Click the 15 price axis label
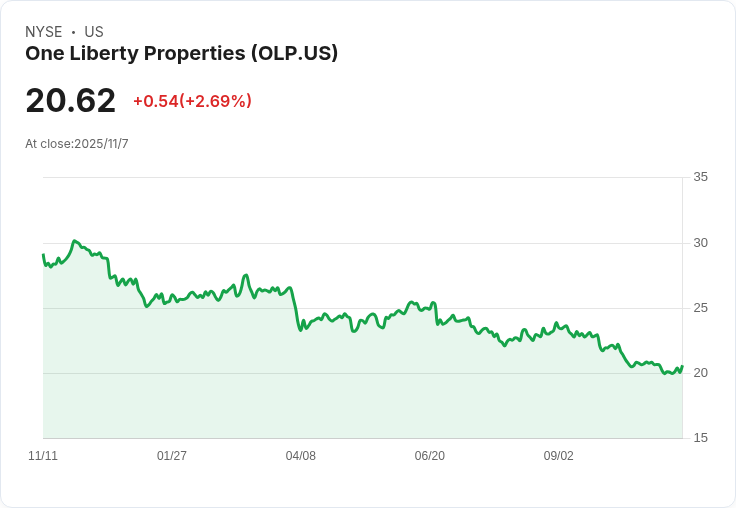The width and height of the screenshot is (736, 508). tap(700, 438)
